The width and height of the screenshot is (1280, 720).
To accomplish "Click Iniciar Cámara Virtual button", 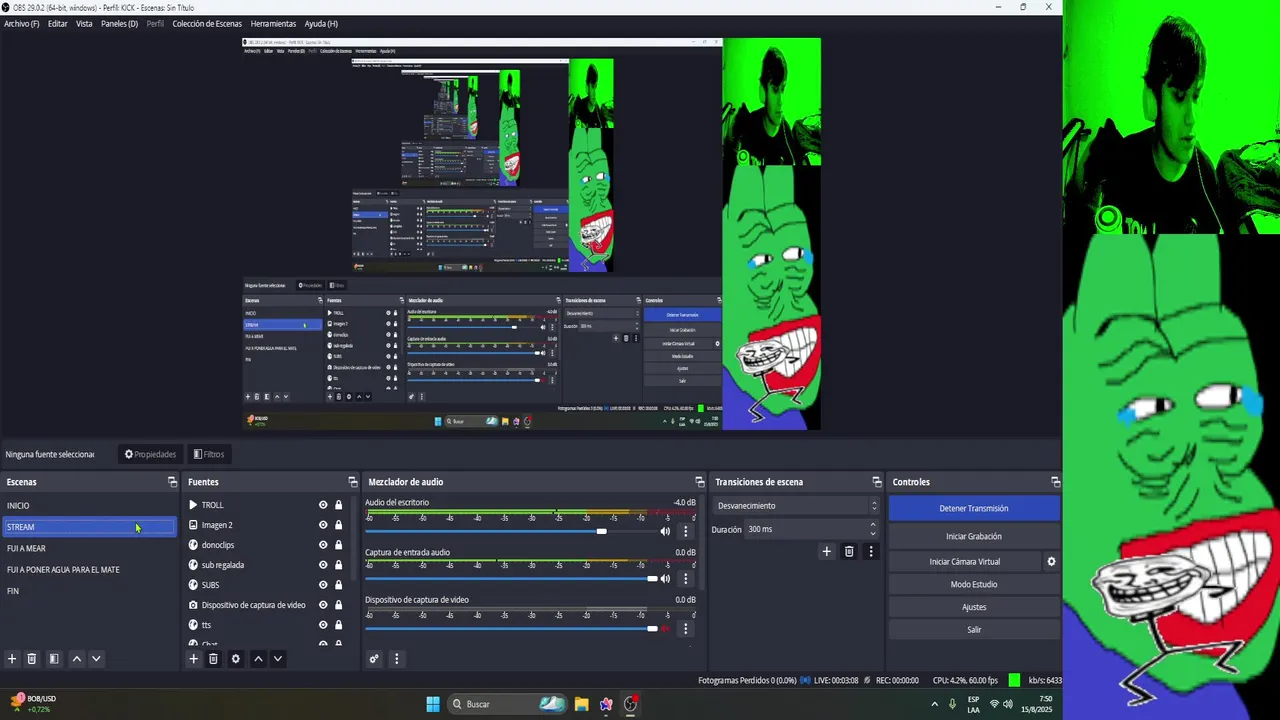I will pyautogui.click(x=965, y=562).
